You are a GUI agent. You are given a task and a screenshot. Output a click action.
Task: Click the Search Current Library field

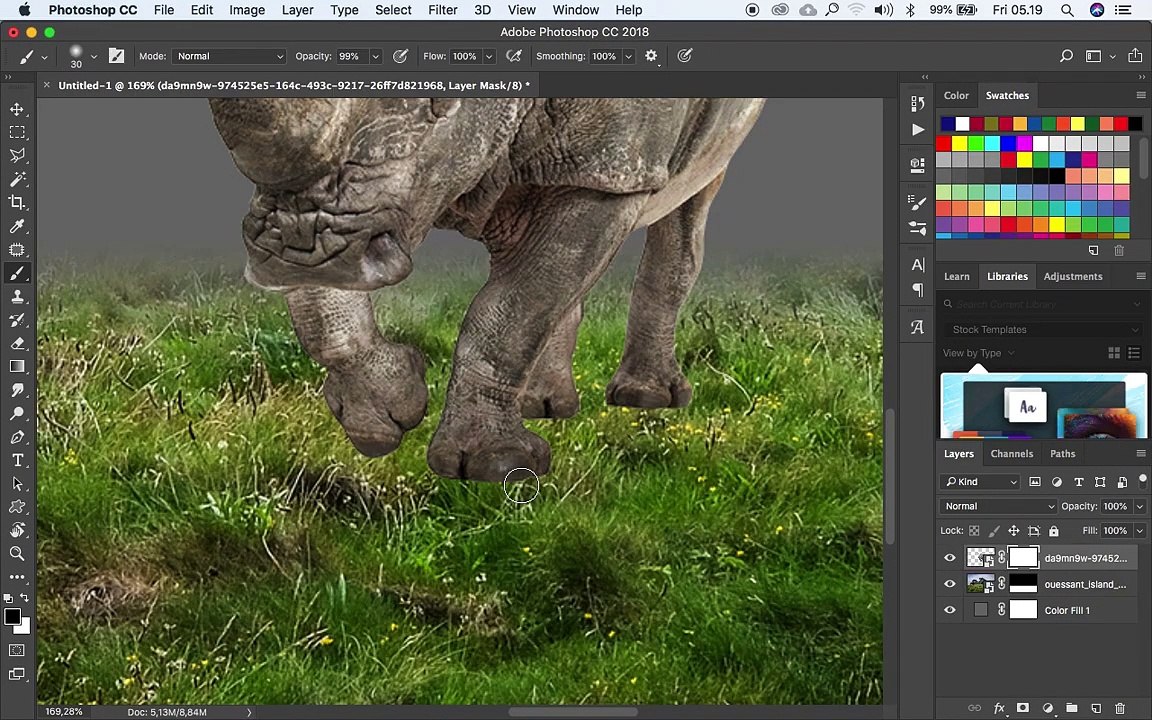pos(1043,304)
